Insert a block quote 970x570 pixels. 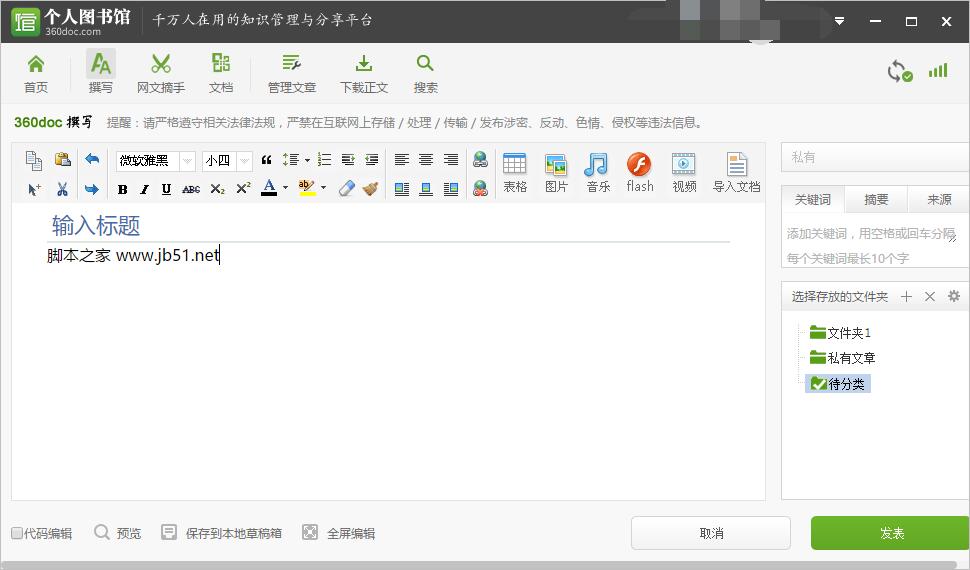(267, 160)
